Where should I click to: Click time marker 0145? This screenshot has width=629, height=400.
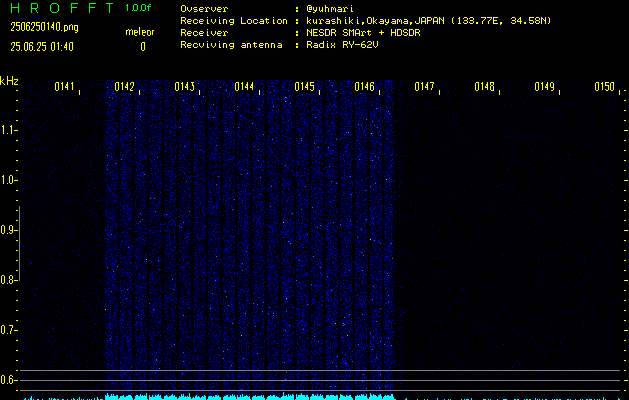coord(304,86)
